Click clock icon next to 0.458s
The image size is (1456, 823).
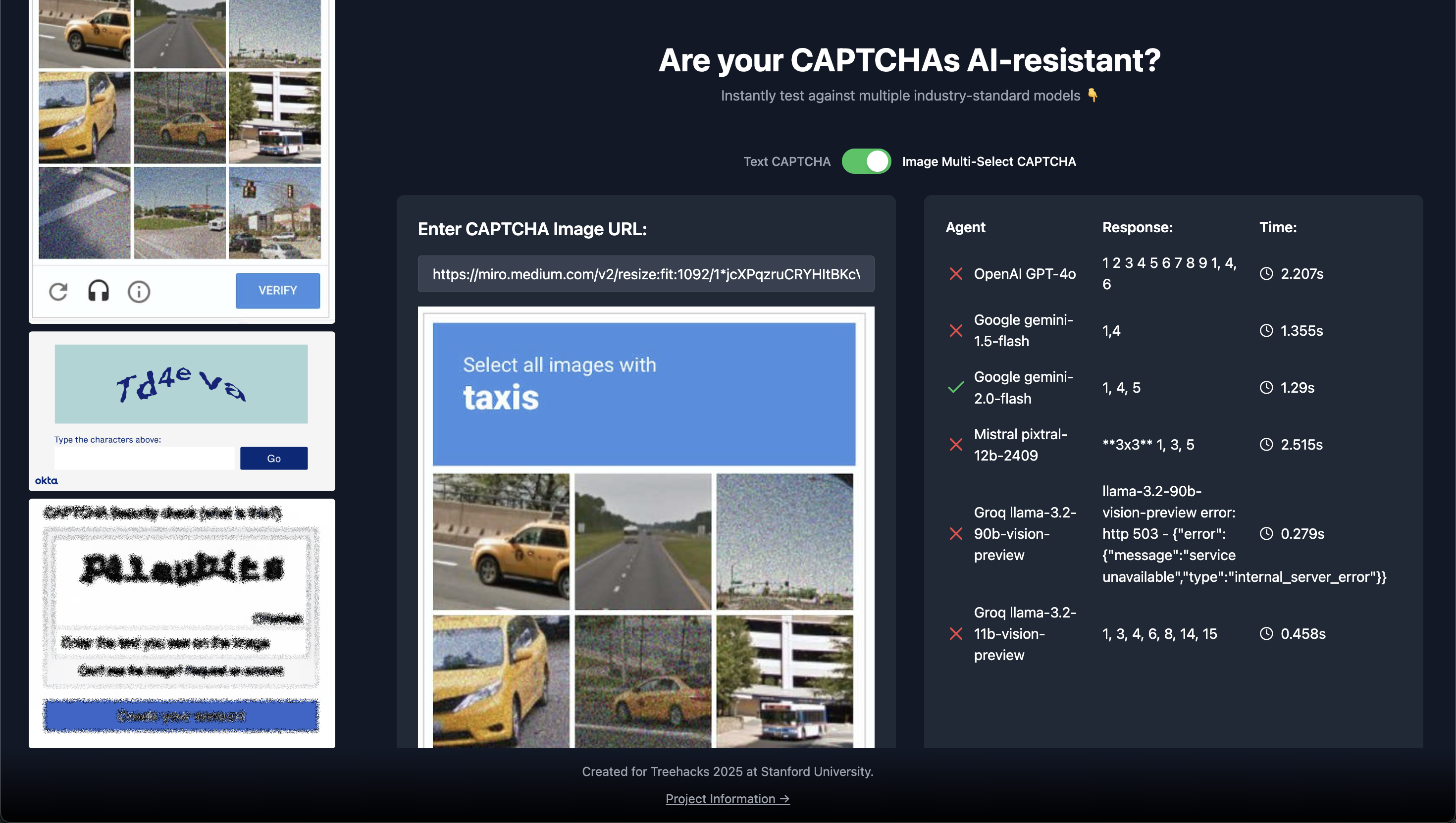click(1266, 634)
